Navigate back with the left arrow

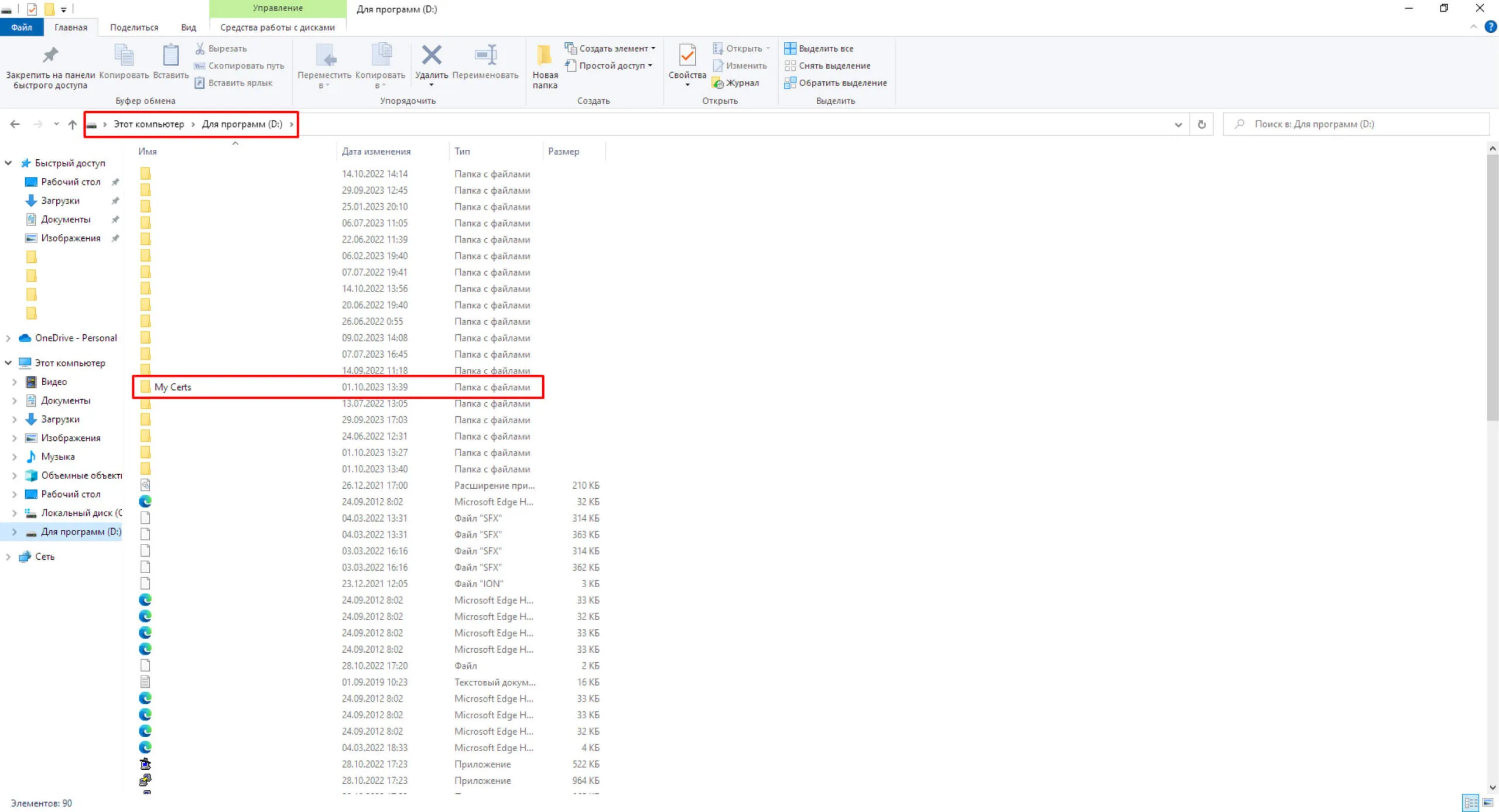pyautogui.click(x=15, y=124)
